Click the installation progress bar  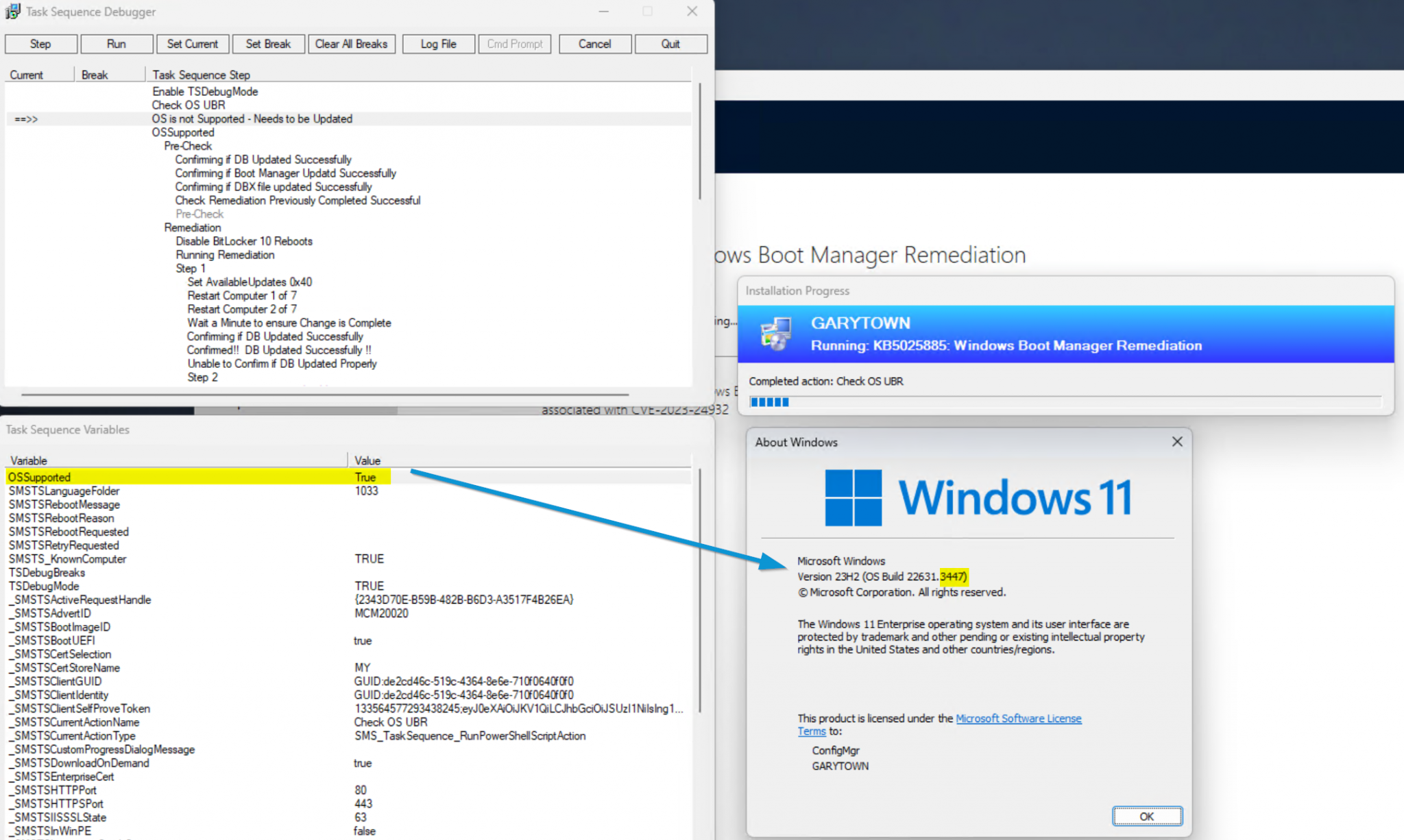1065,402
